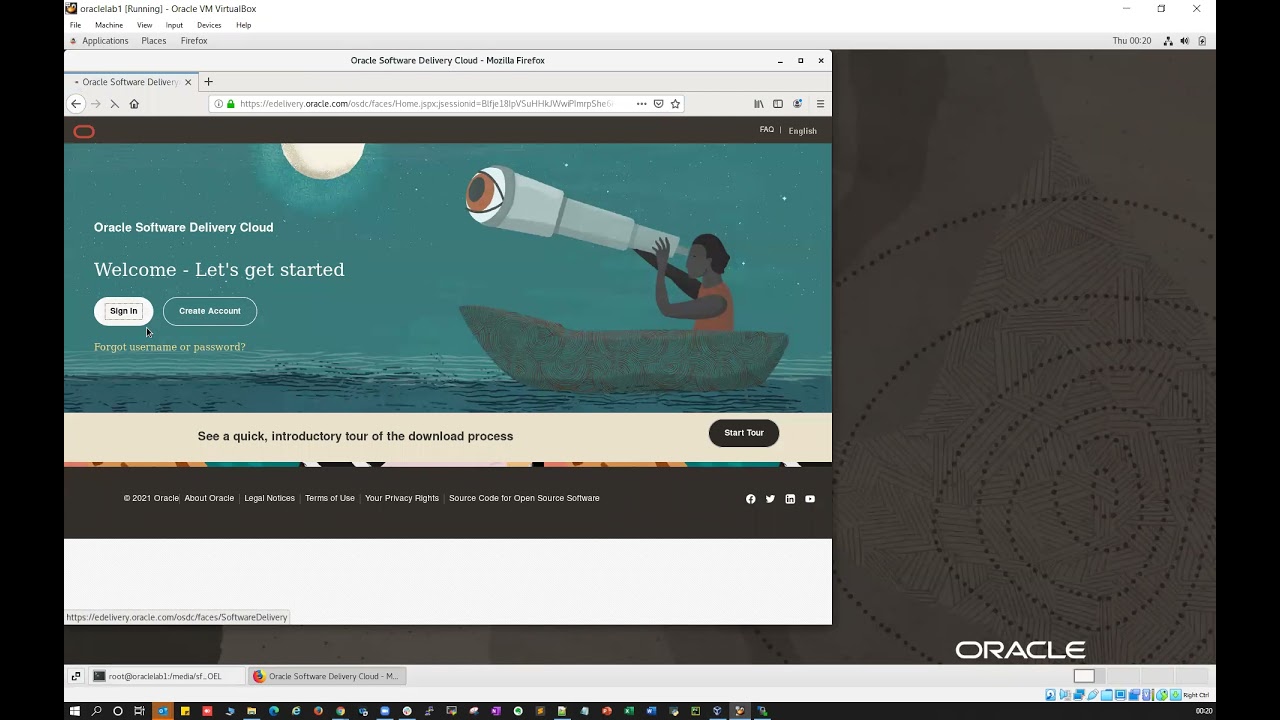Toggle Firefox sidebar view icon

[778, 104]
